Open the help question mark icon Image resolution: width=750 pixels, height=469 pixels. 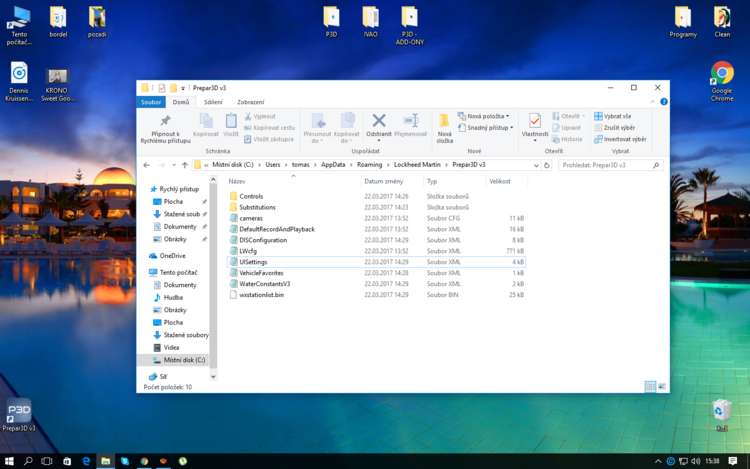[663, 102]
